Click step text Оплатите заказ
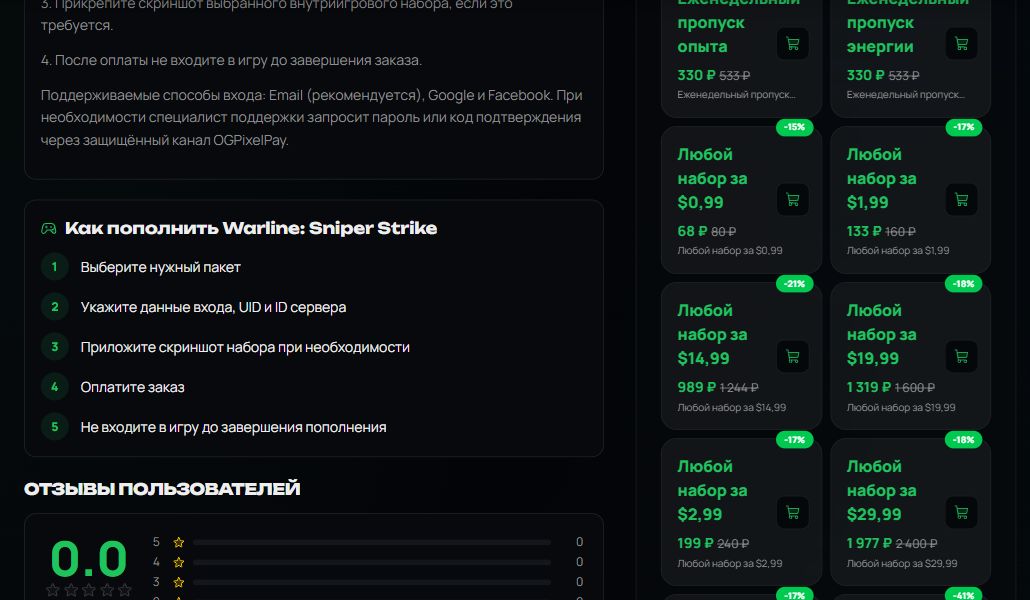Screen dimensions: 1030x600 133,388
